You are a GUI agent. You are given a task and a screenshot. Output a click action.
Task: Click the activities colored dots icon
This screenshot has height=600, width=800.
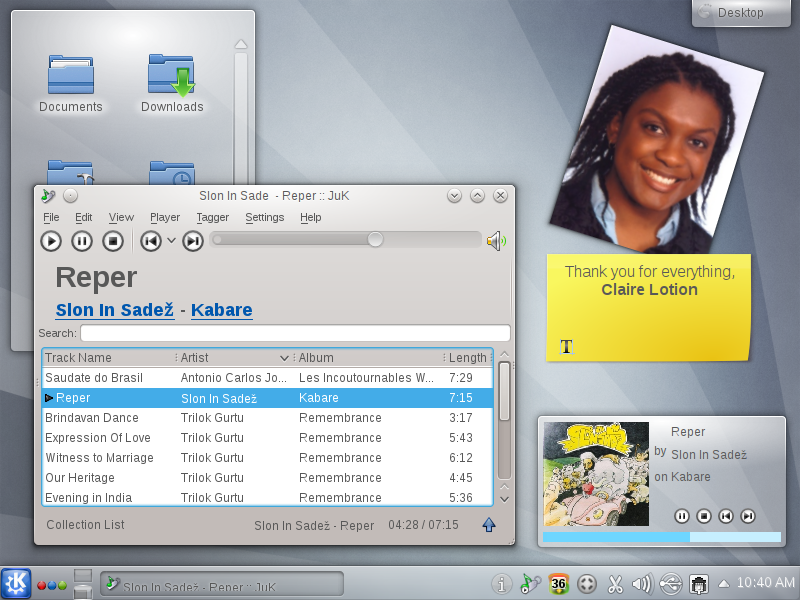click(x=52, y=585)
